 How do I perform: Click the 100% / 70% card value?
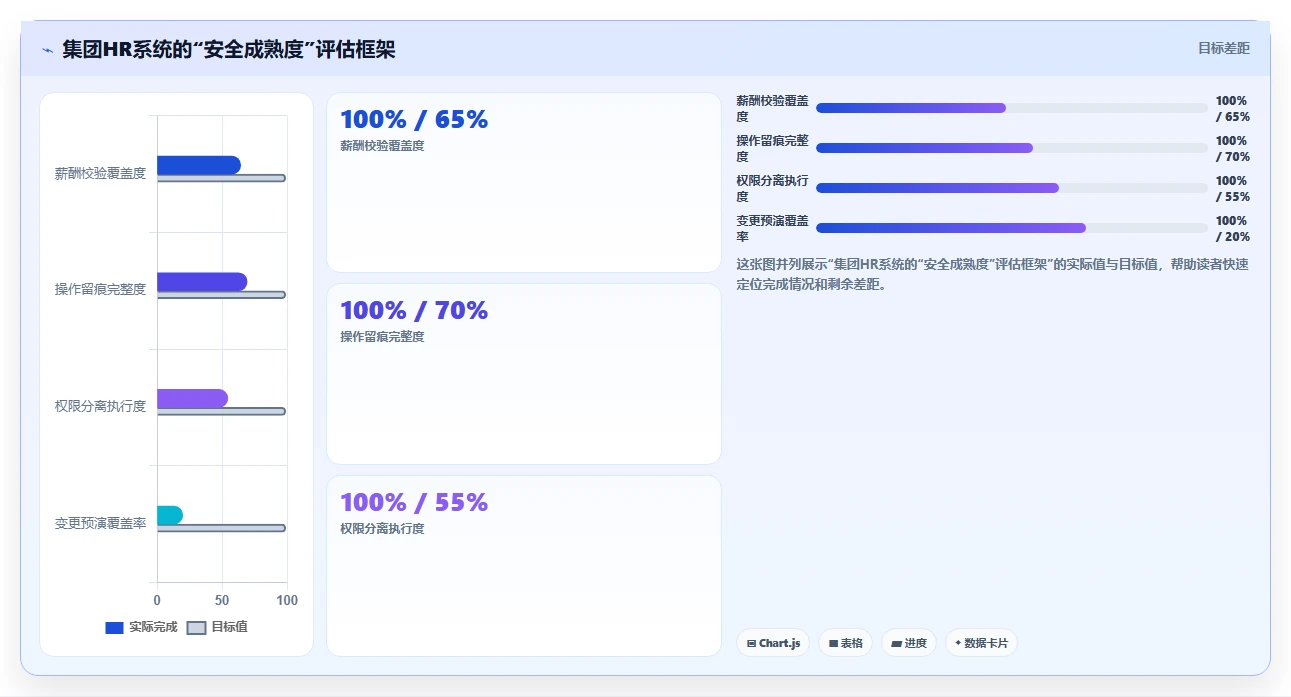[414, 310]
